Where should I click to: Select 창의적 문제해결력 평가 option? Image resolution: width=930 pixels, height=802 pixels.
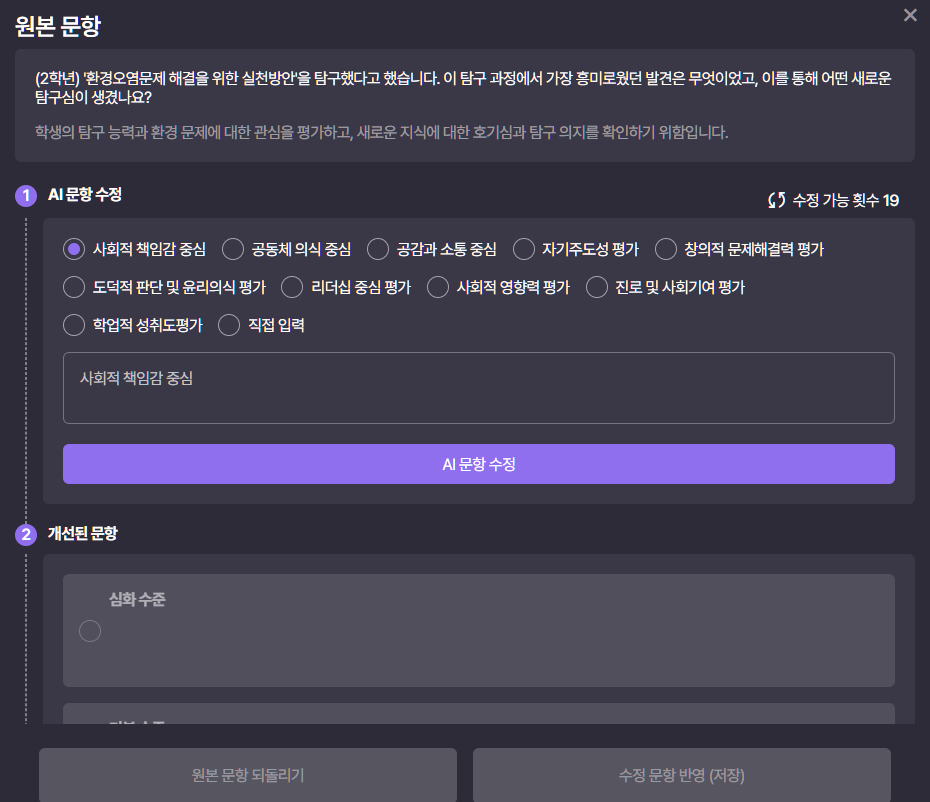pos(663,249)
